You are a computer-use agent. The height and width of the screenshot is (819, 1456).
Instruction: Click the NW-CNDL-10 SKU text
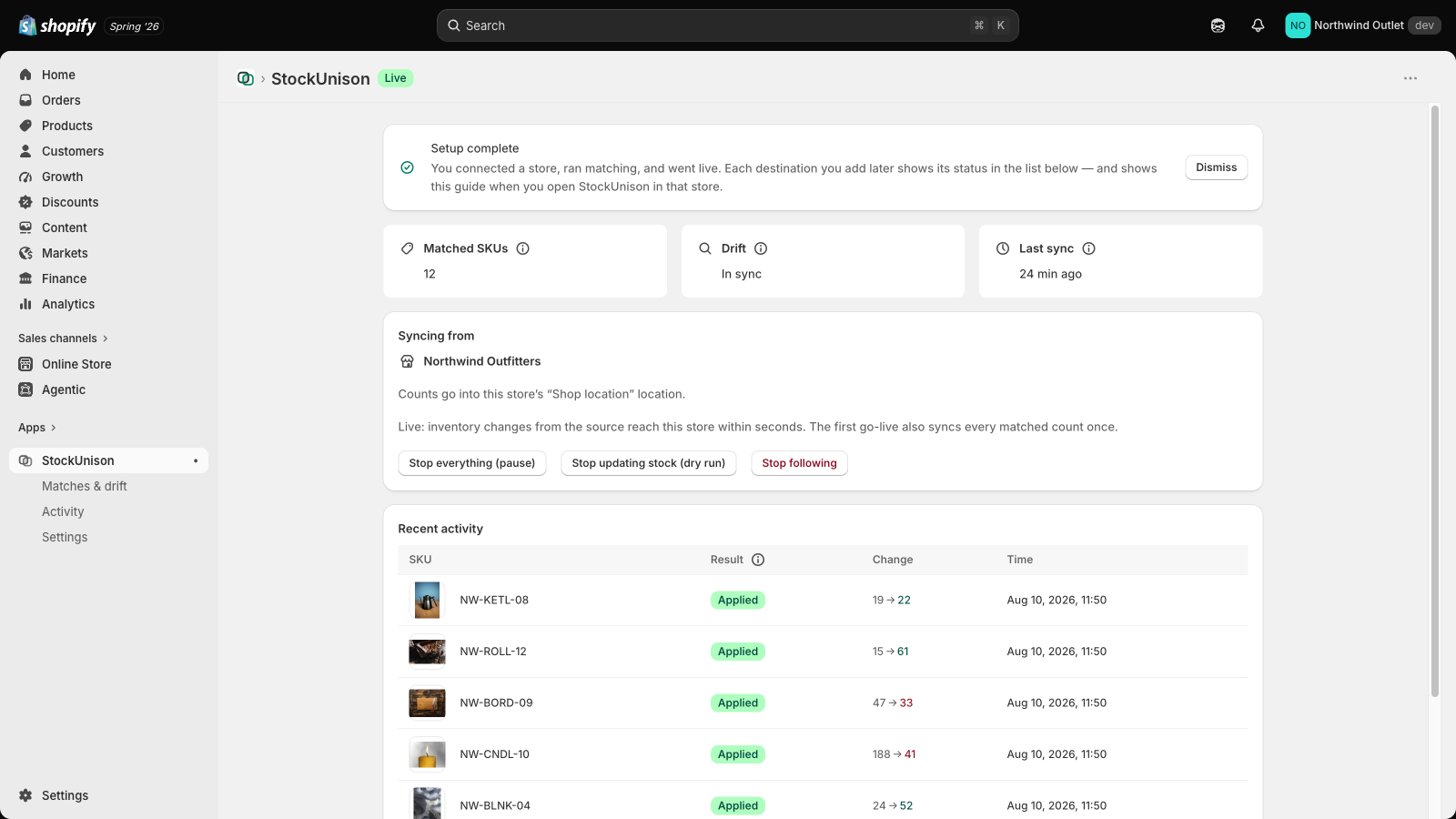[494, 754]
